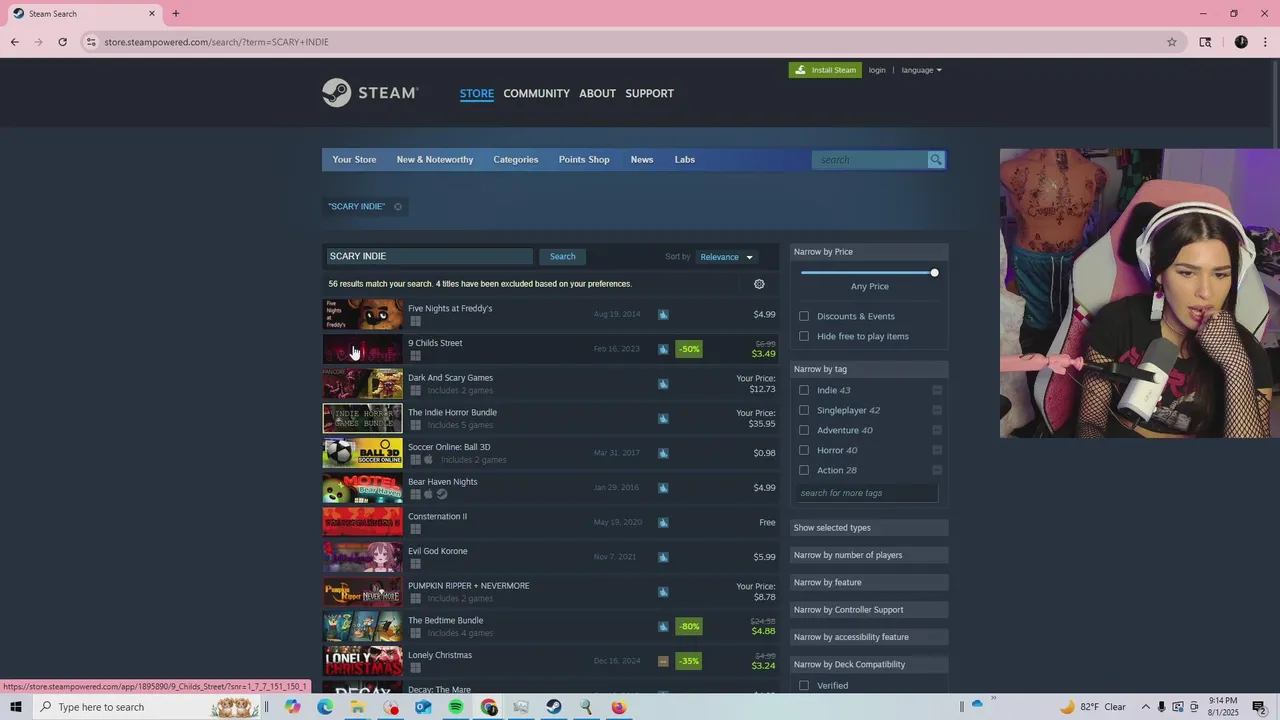
Task: Check the Action tag filter
Action: pos(804,470)
